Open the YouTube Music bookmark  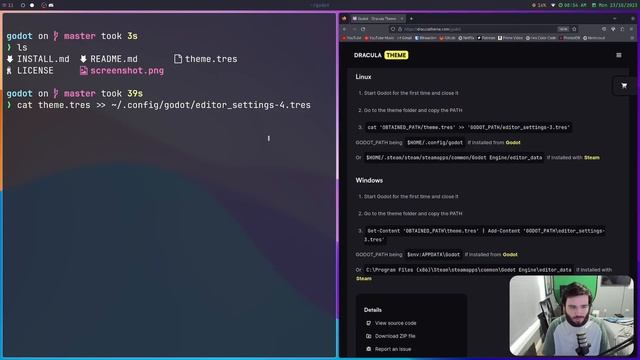tap(380, 38)
